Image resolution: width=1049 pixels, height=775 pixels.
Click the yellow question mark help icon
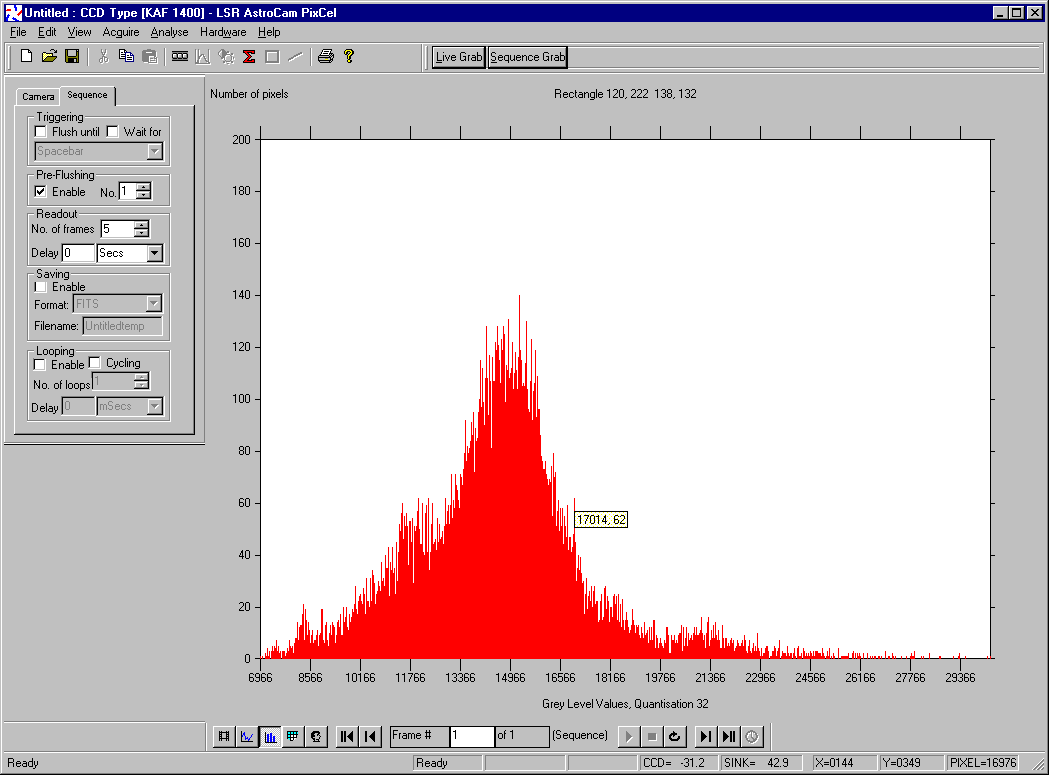(349, 57)
